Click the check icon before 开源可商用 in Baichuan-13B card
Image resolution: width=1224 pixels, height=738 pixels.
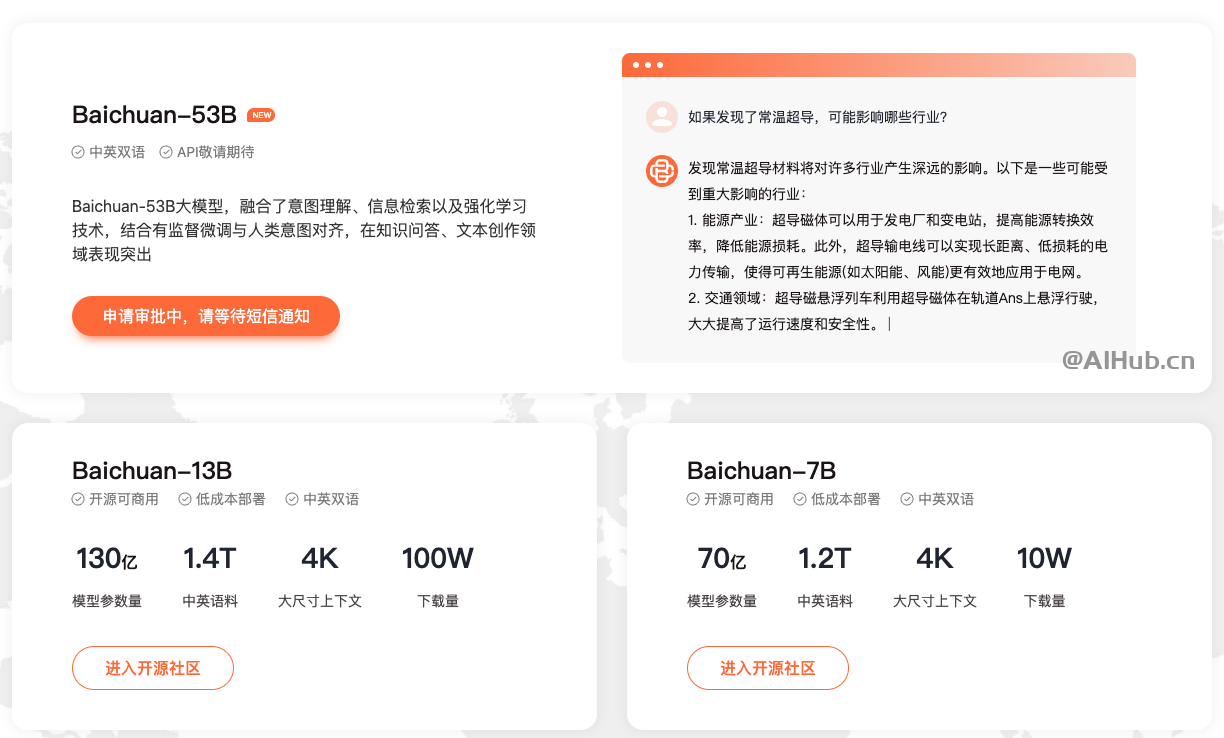click(78, 499)
